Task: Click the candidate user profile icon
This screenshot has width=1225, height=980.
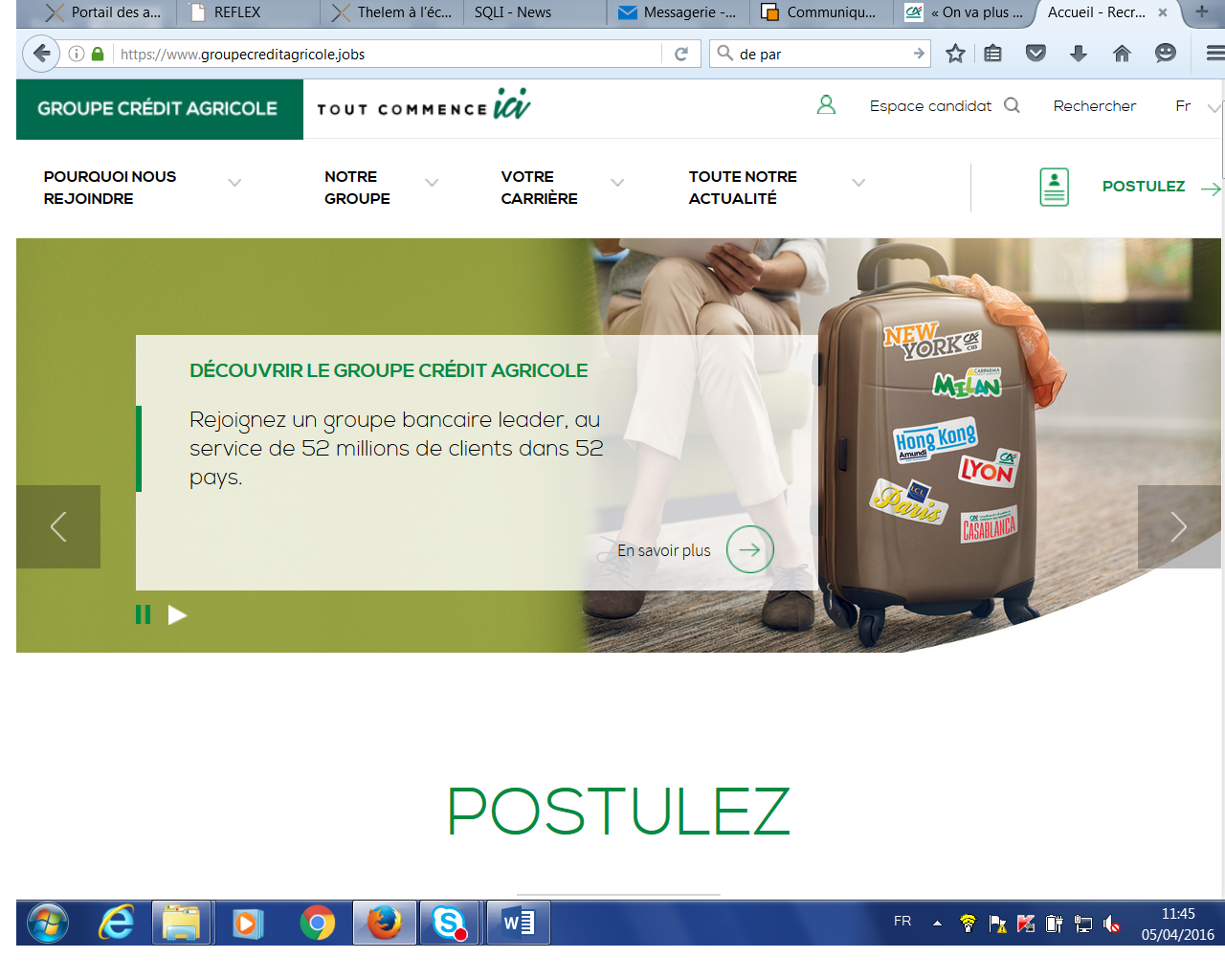Action: click(826, 105)
